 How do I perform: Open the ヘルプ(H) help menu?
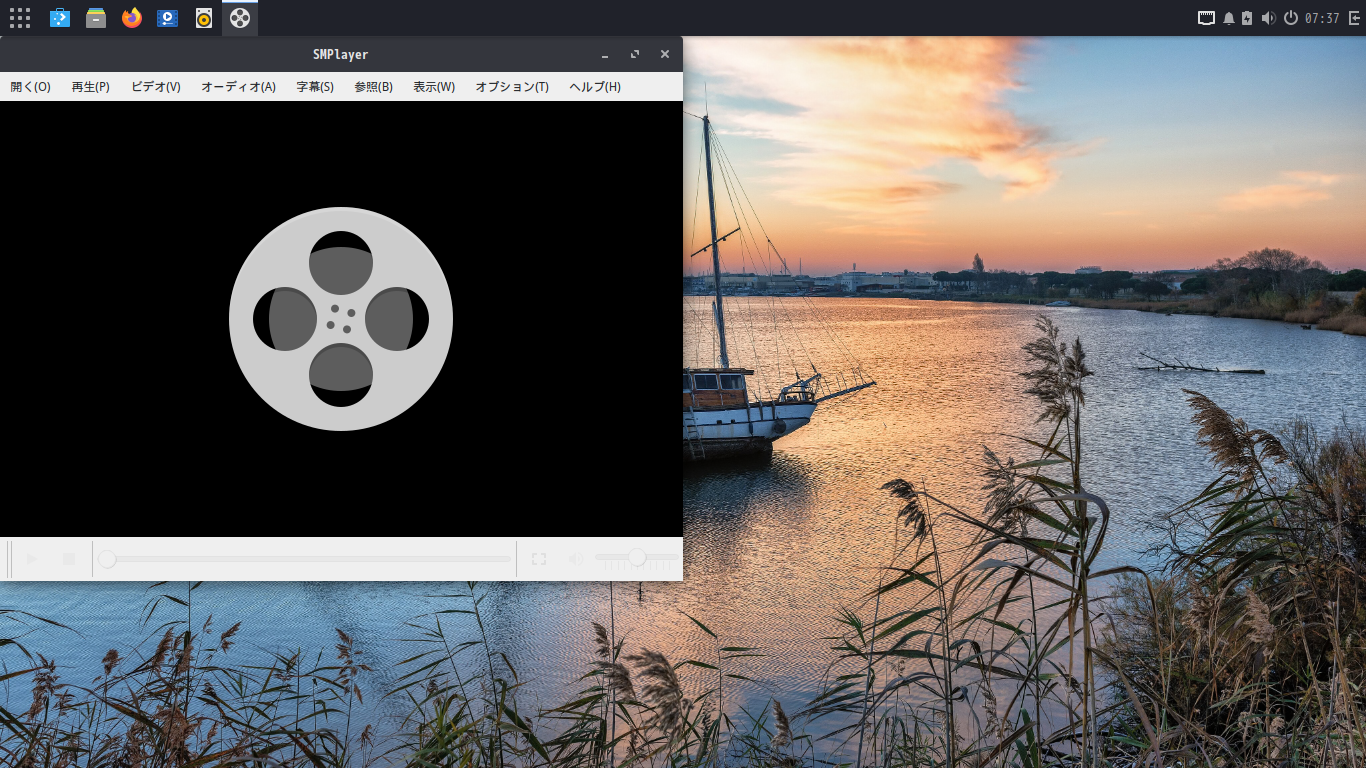pos(595,87)
